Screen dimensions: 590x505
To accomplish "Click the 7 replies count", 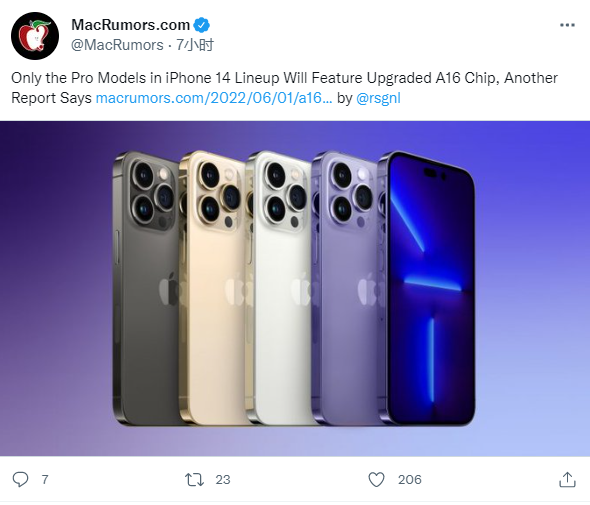I will (45, 480).
